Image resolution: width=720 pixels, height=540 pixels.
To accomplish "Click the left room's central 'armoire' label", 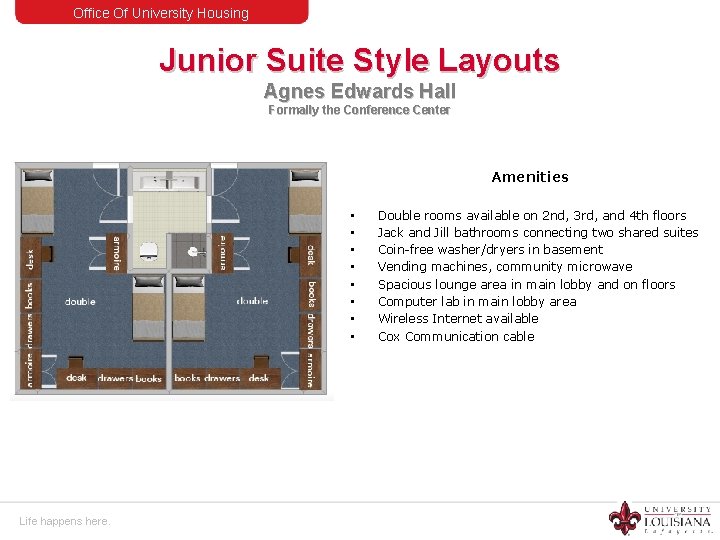I will [x=116, y=253].
